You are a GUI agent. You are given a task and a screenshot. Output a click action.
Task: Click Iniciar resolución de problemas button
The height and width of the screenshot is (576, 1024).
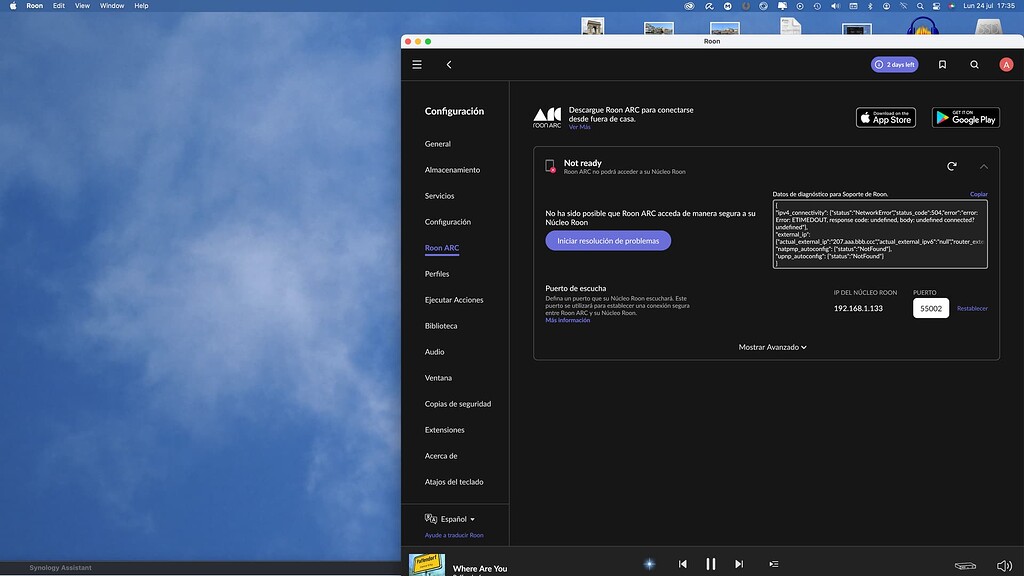click(x=608, y=241)
